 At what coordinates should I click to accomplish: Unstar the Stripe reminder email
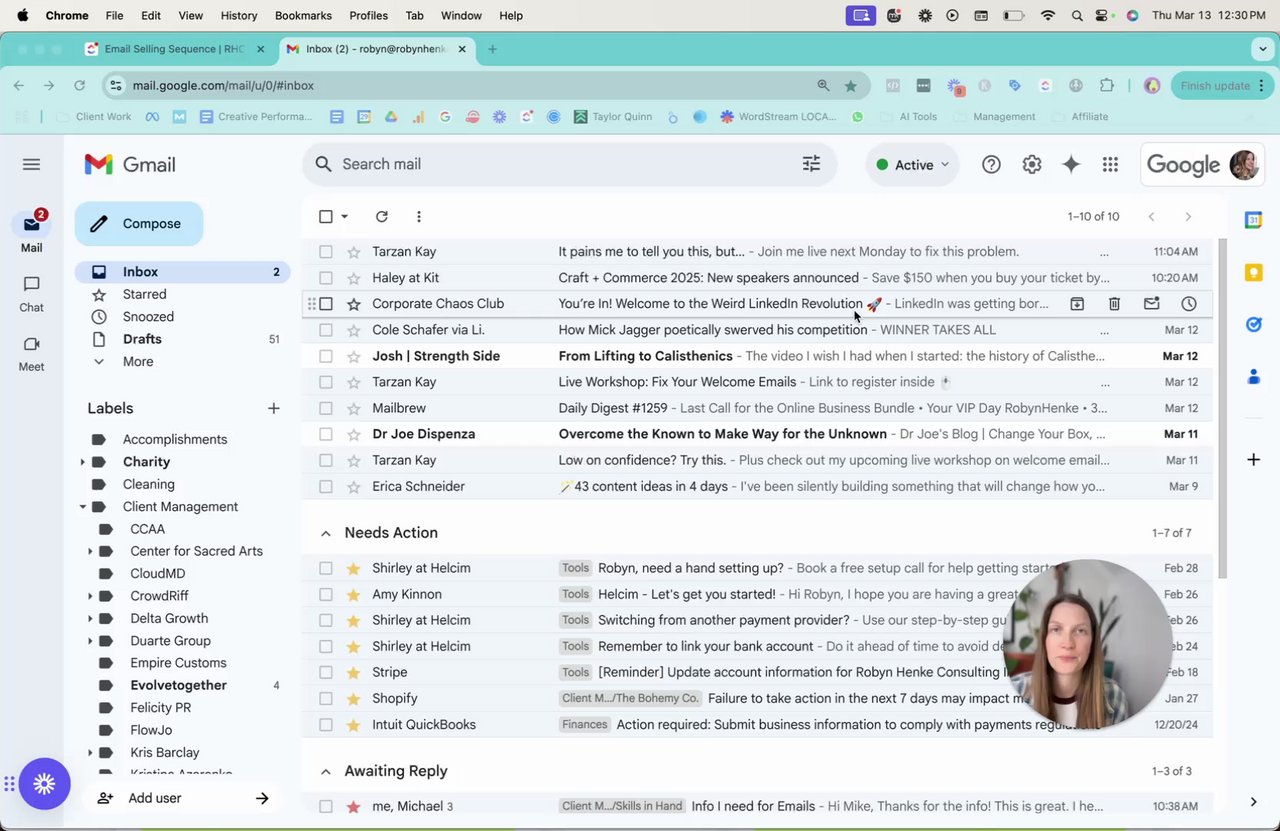(353, 672)
